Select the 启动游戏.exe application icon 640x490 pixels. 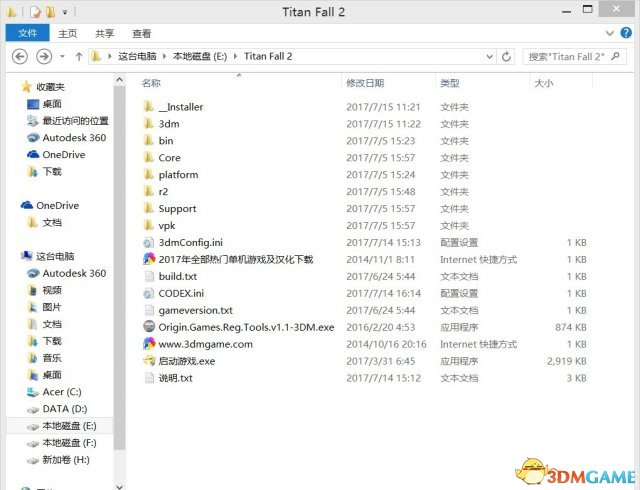[149, 361]
